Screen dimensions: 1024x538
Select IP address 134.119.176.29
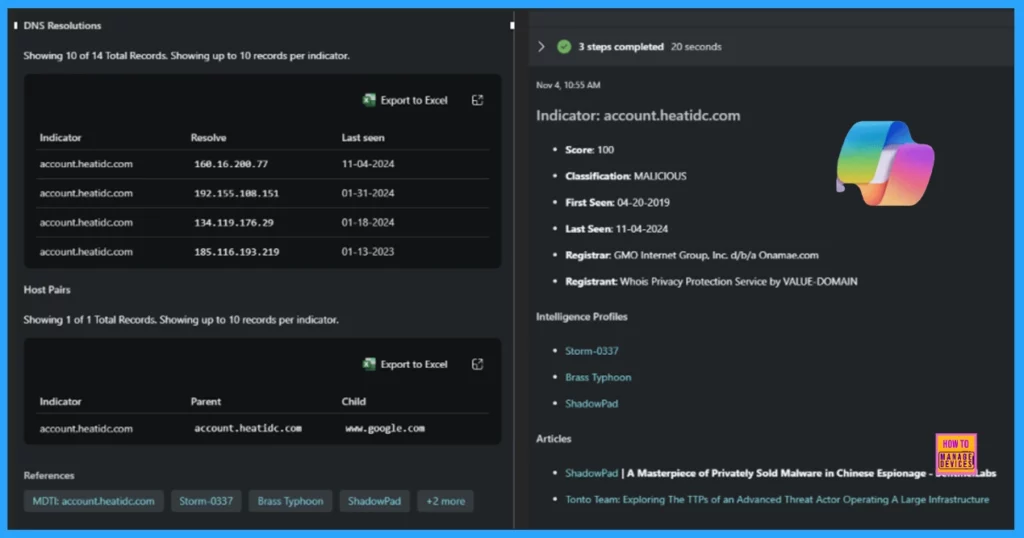(234, 223)
